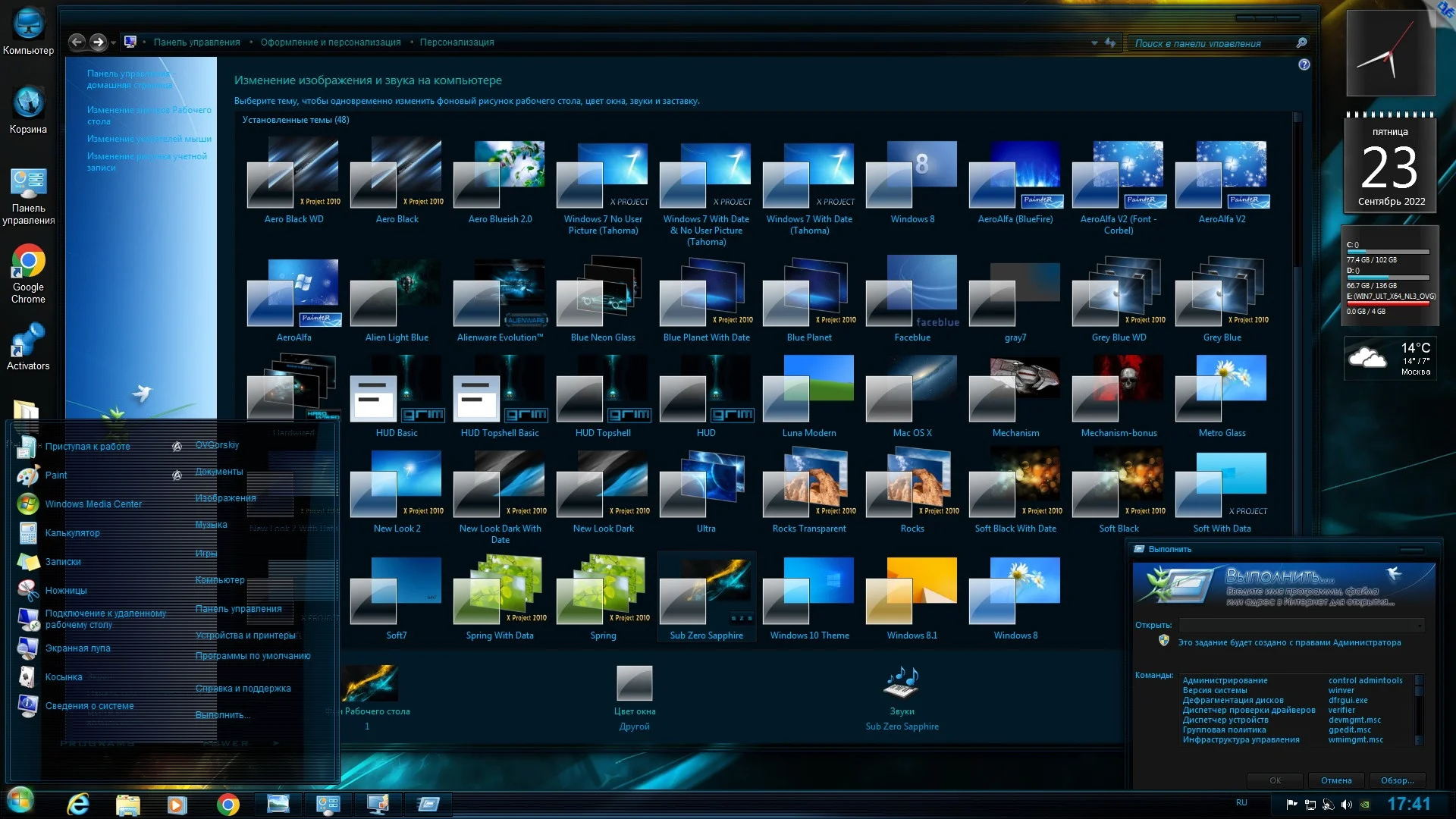Expand the Open (Открыть) combo box arrow
This screenshot has height=819, width=1456.
[x=1419, y=626]
